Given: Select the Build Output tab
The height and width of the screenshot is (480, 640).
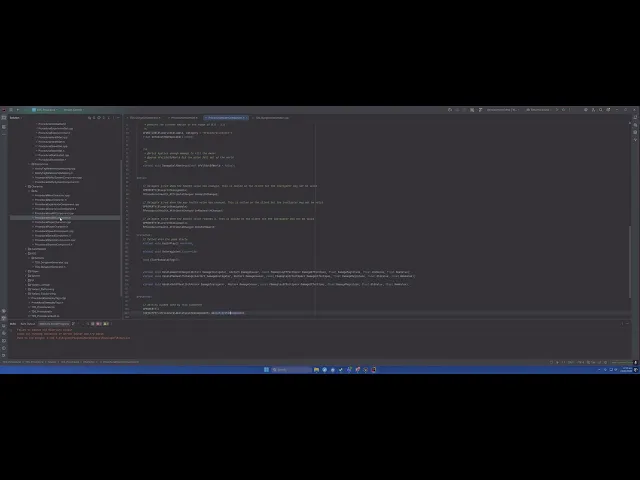Looking at the screenshot, I should 28,324.
